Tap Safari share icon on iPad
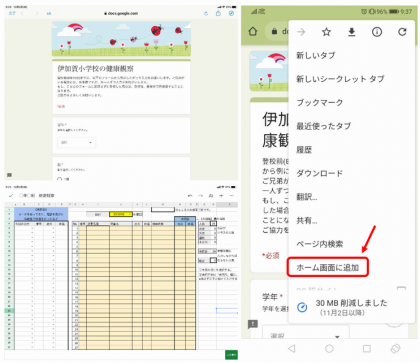The width and height of the screenshot is (420, 363). (x=218, y=13)
